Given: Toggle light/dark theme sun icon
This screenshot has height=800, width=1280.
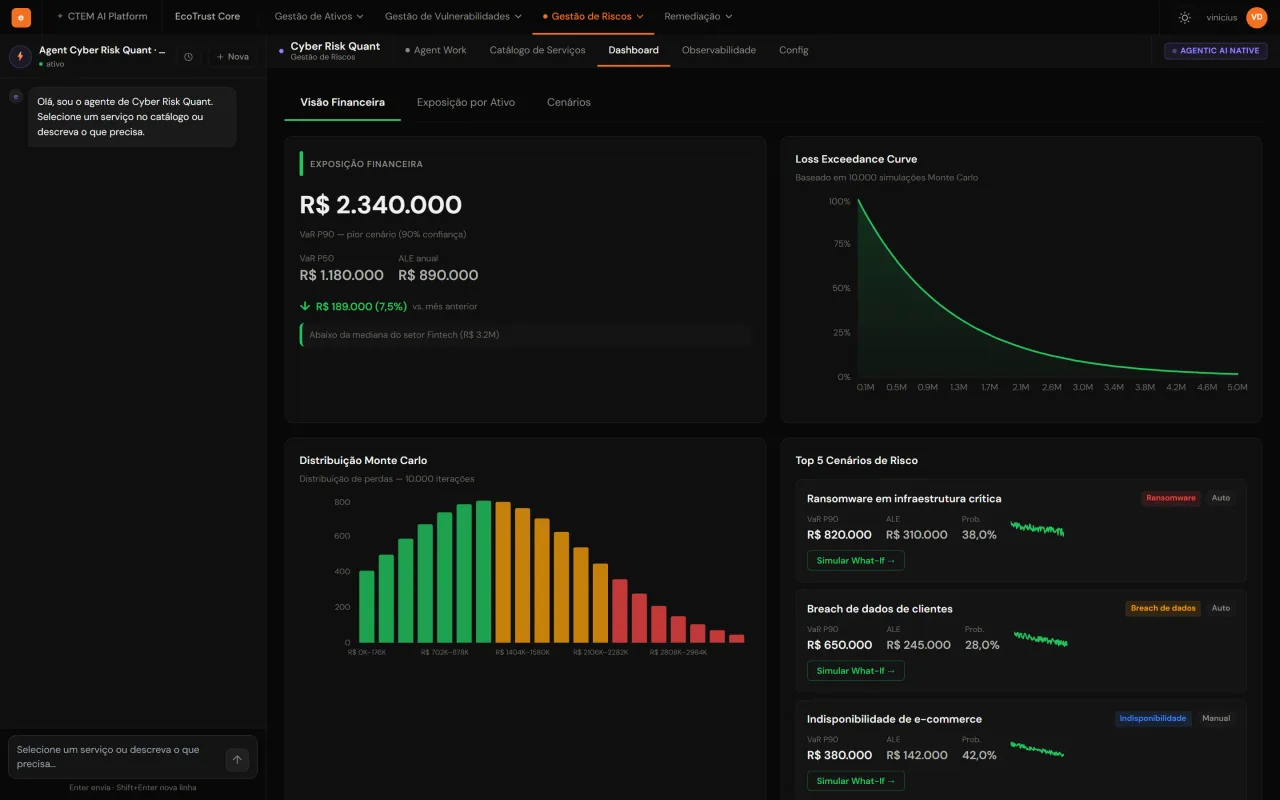Looking at the screenshot, I should [1185, 17].
